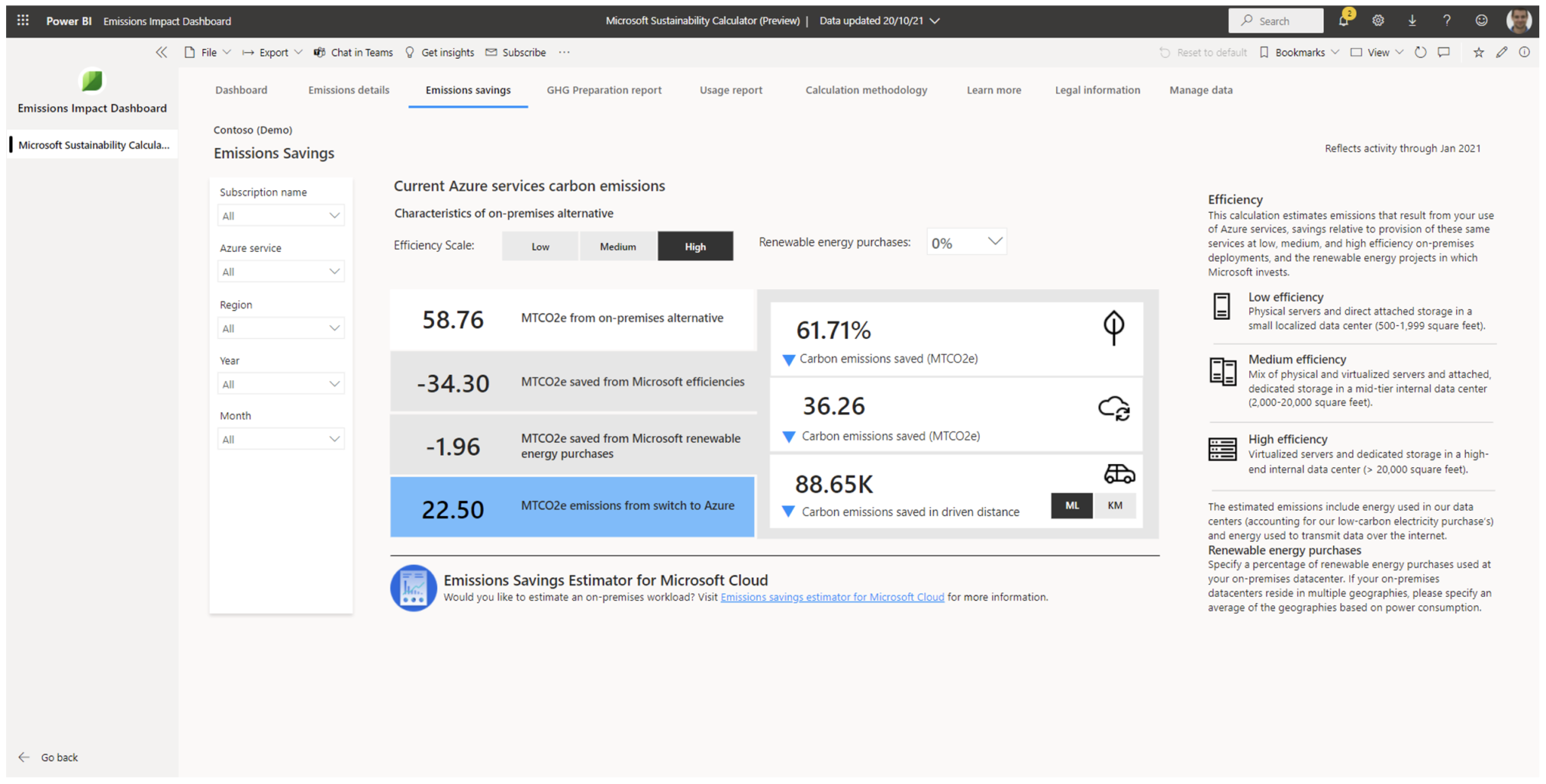Viewport: 1546px width, 784px height.
Task: Open the Manage data tab
Action: tap(1201, 90)
